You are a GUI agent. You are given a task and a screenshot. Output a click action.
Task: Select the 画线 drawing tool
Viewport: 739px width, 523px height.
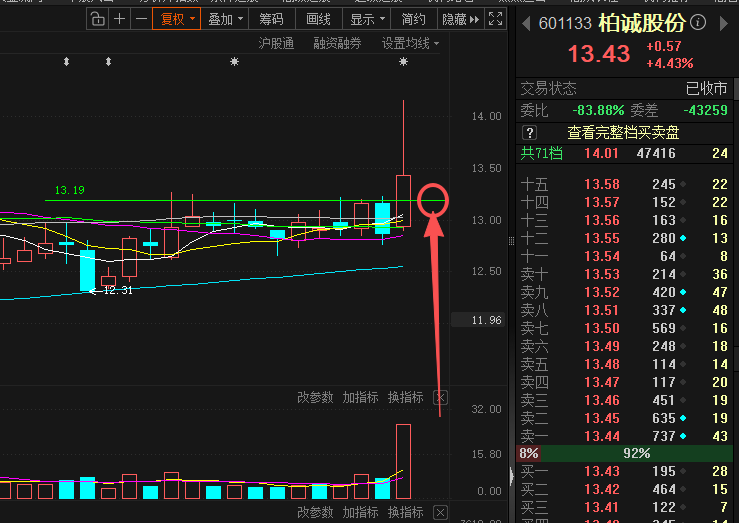318,19
